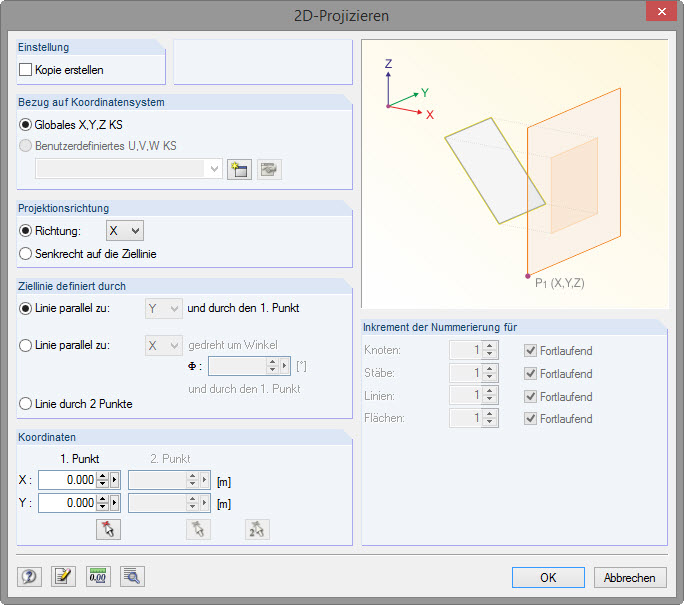Pick the 1st point graphically with cursor icon
684x605 pixels.
coord(108,530)
